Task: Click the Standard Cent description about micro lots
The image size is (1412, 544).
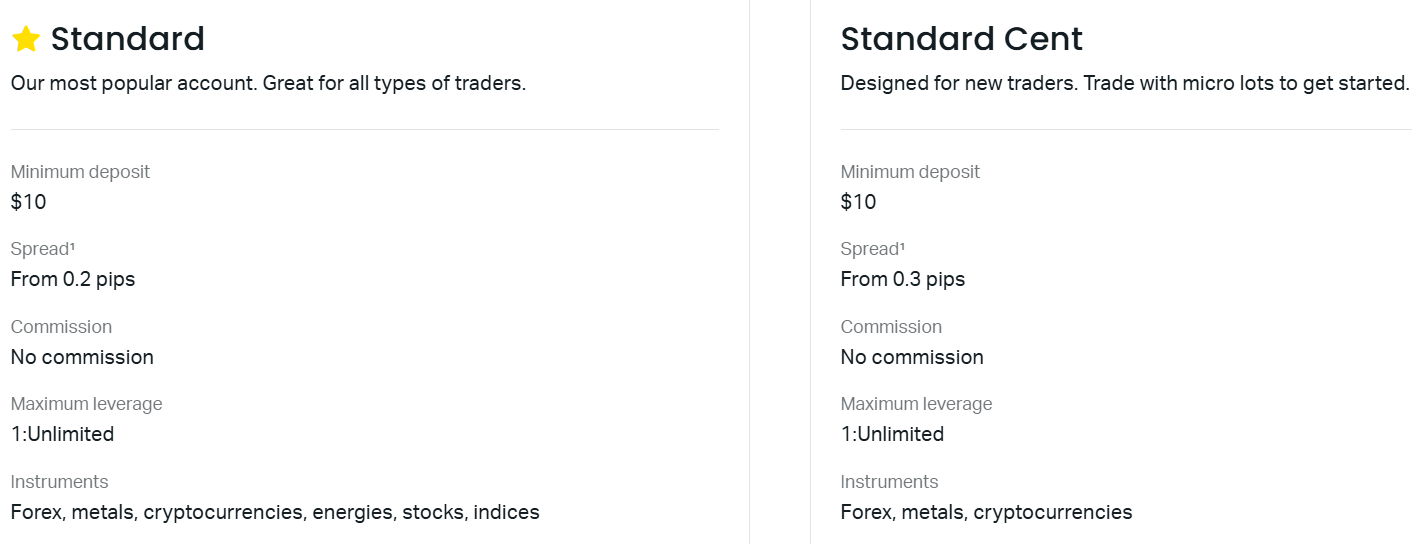Action: [1125, 83]
